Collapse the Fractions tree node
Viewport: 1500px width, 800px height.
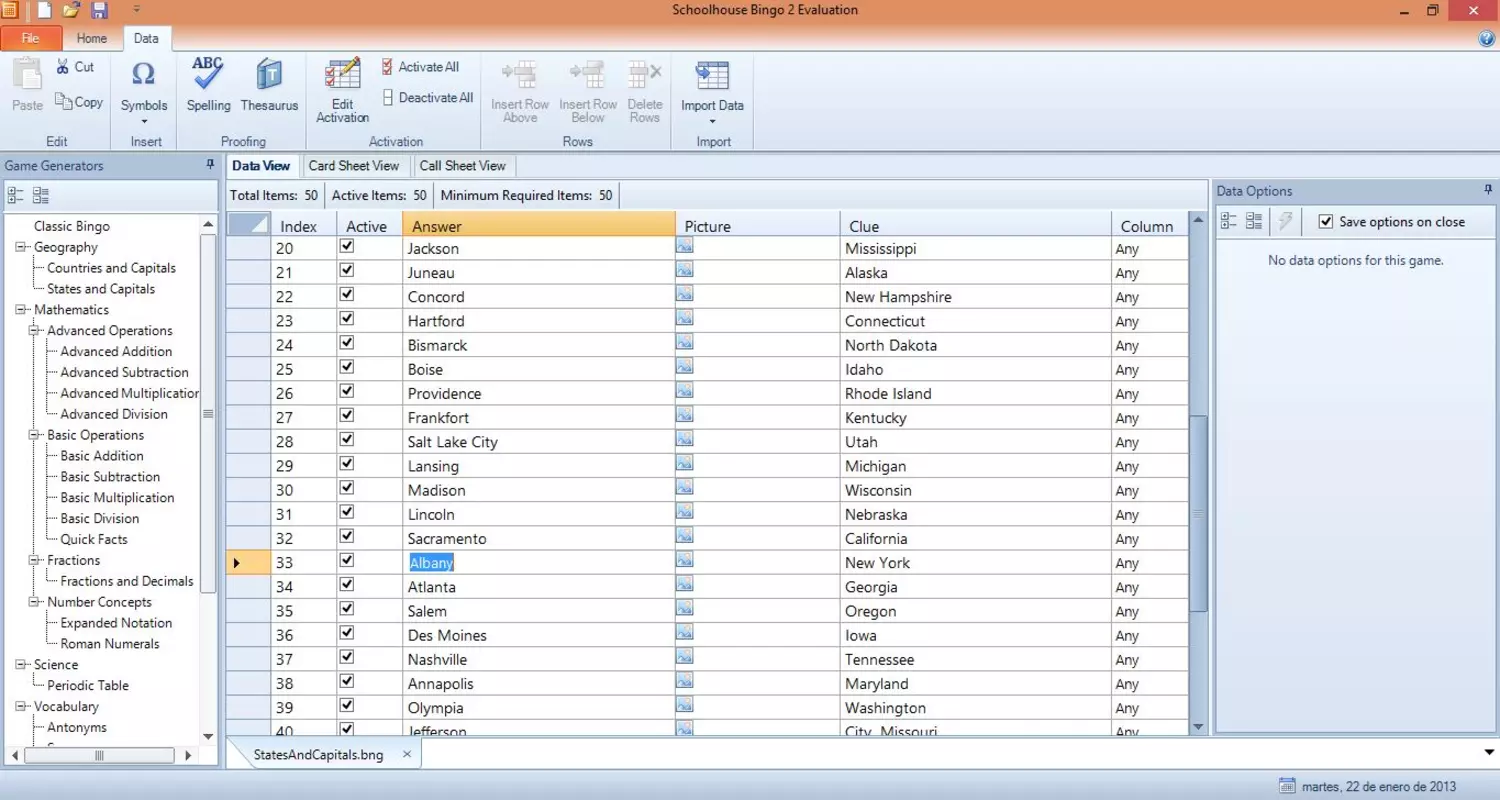tap(34, 560)
